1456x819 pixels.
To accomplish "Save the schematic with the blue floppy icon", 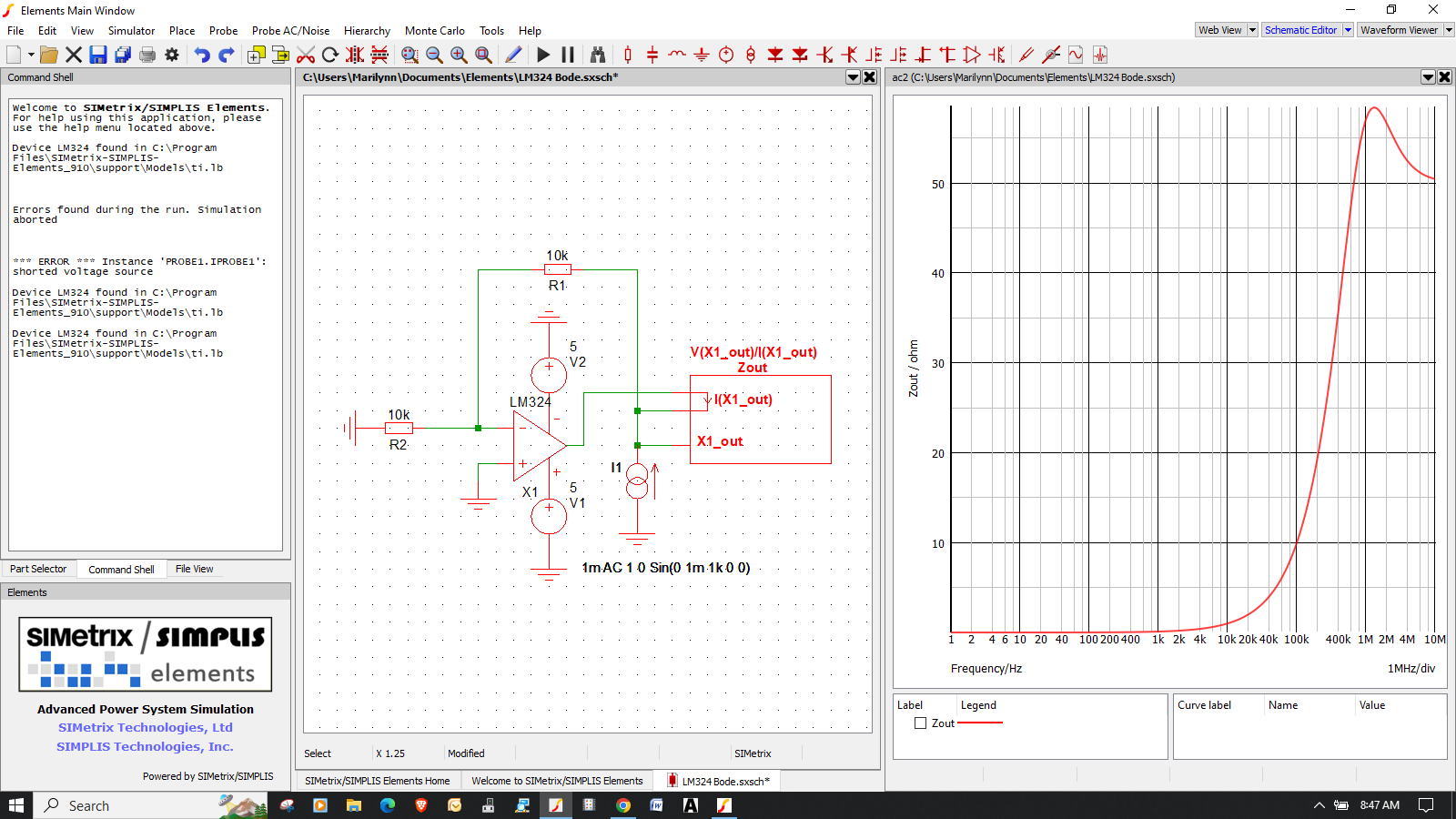I will coord(98,55).
